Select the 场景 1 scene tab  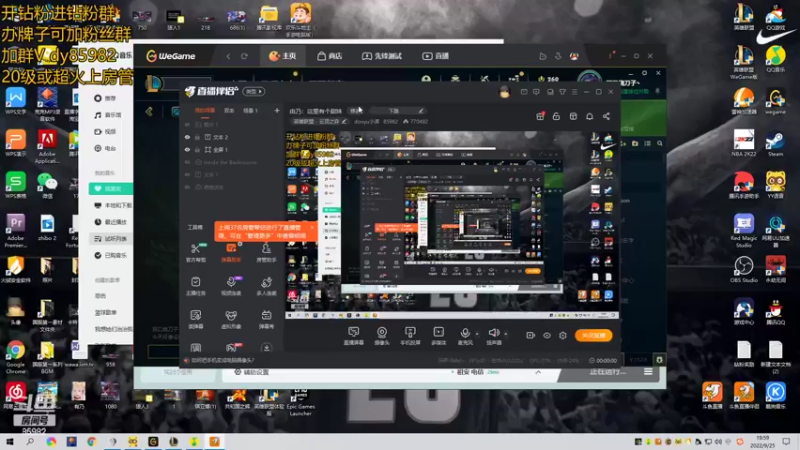coord(250,110)
